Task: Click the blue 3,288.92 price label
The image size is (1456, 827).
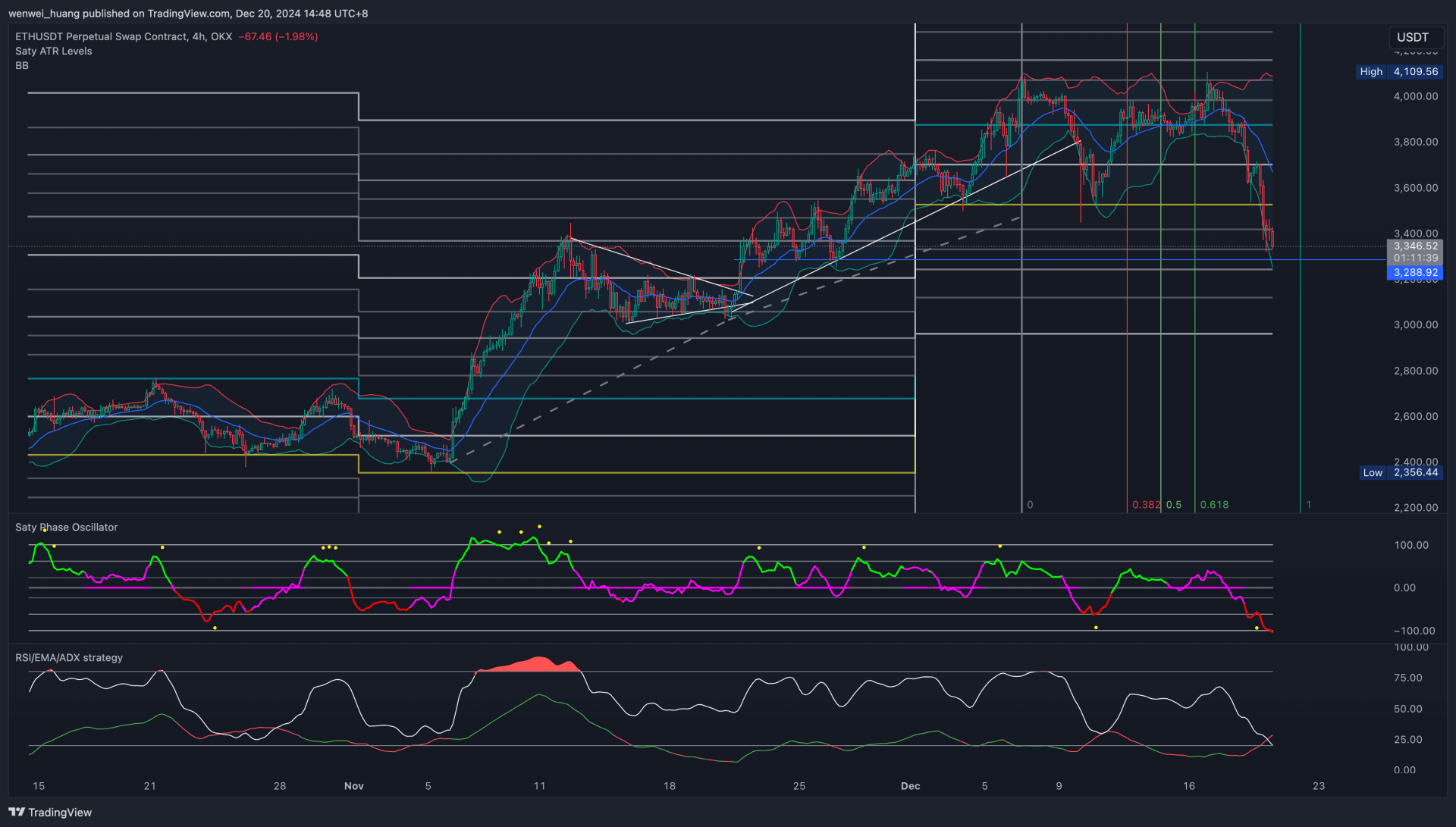Action: tap(1415, 272)
